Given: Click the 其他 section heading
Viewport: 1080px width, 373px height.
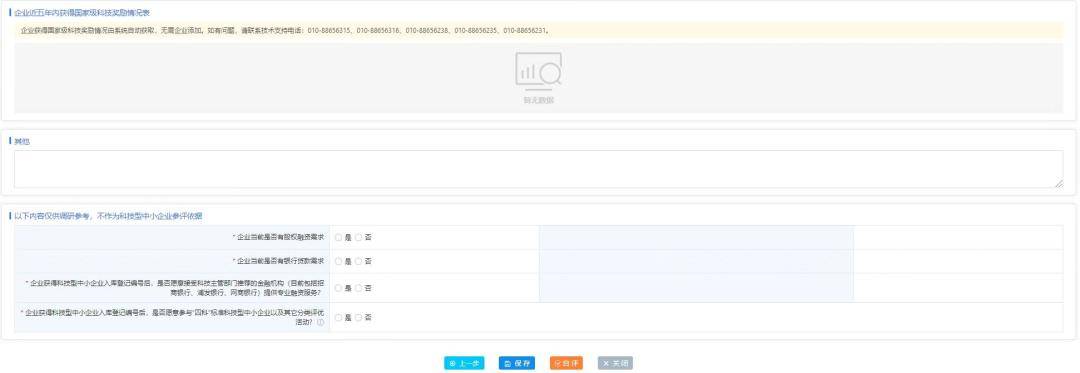Looking at the screenshot, I should pyautogui.click(x=22, y=141).
